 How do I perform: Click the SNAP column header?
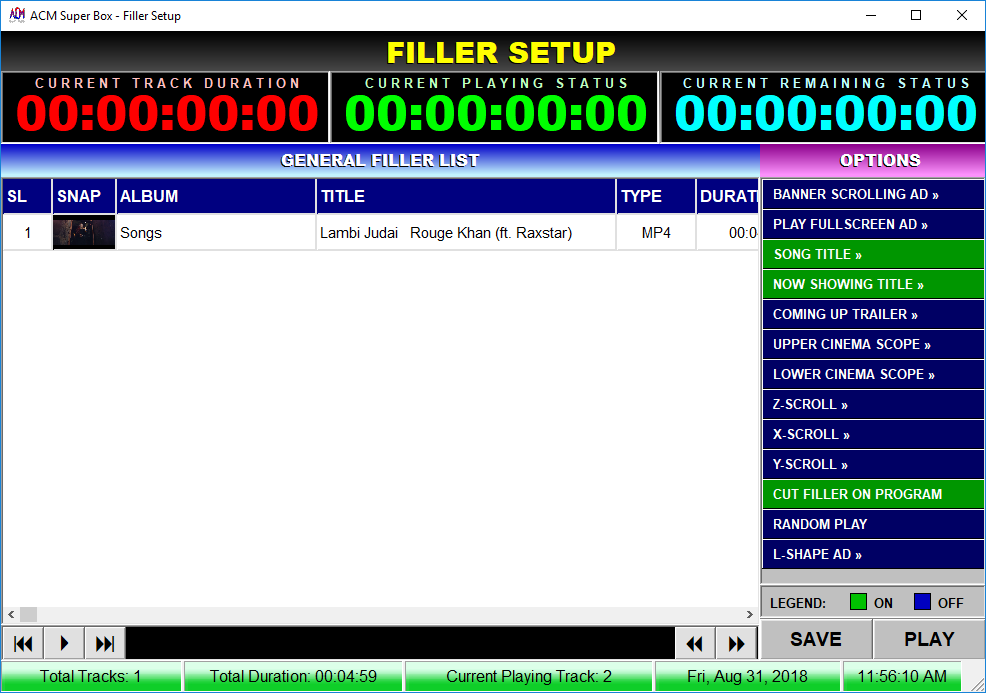click(84, 196)
